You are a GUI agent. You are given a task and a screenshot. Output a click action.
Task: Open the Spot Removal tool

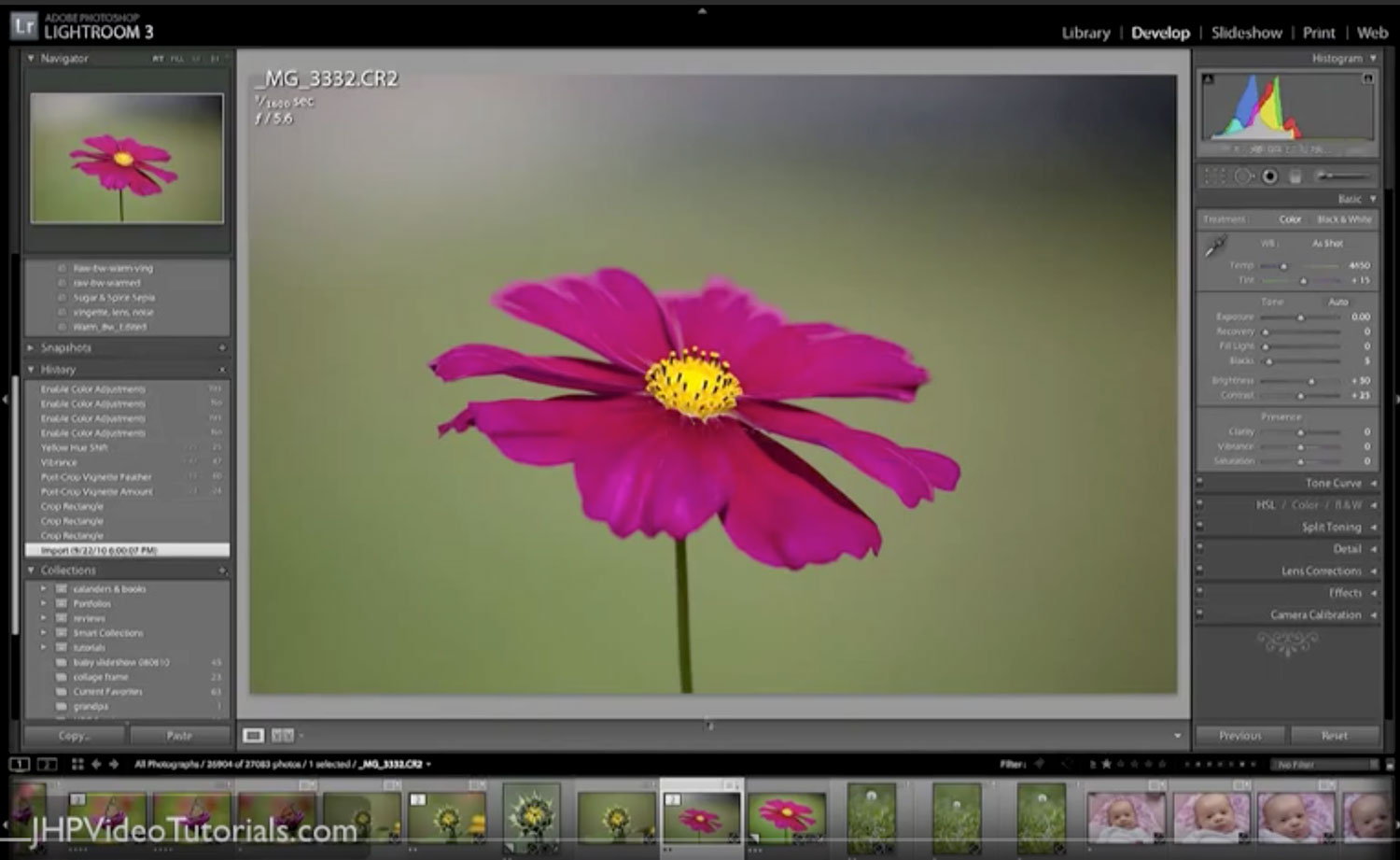tap(1241, 176)
